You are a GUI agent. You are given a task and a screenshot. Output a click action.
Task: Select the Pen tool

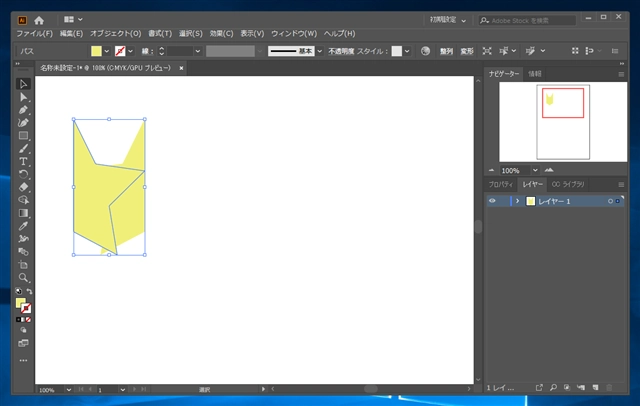pos(23,110)
